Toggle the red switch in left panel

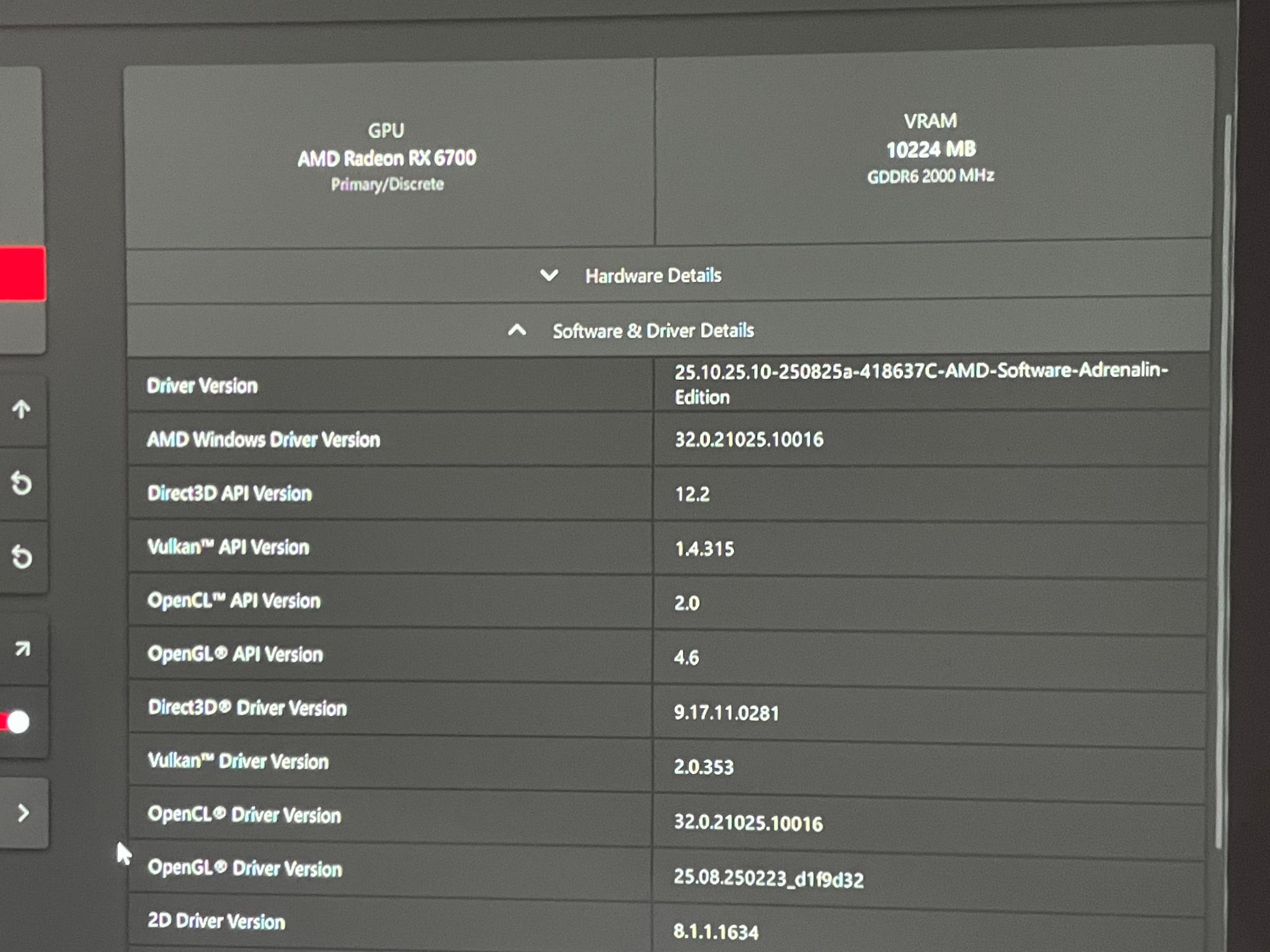coord(15,722)
